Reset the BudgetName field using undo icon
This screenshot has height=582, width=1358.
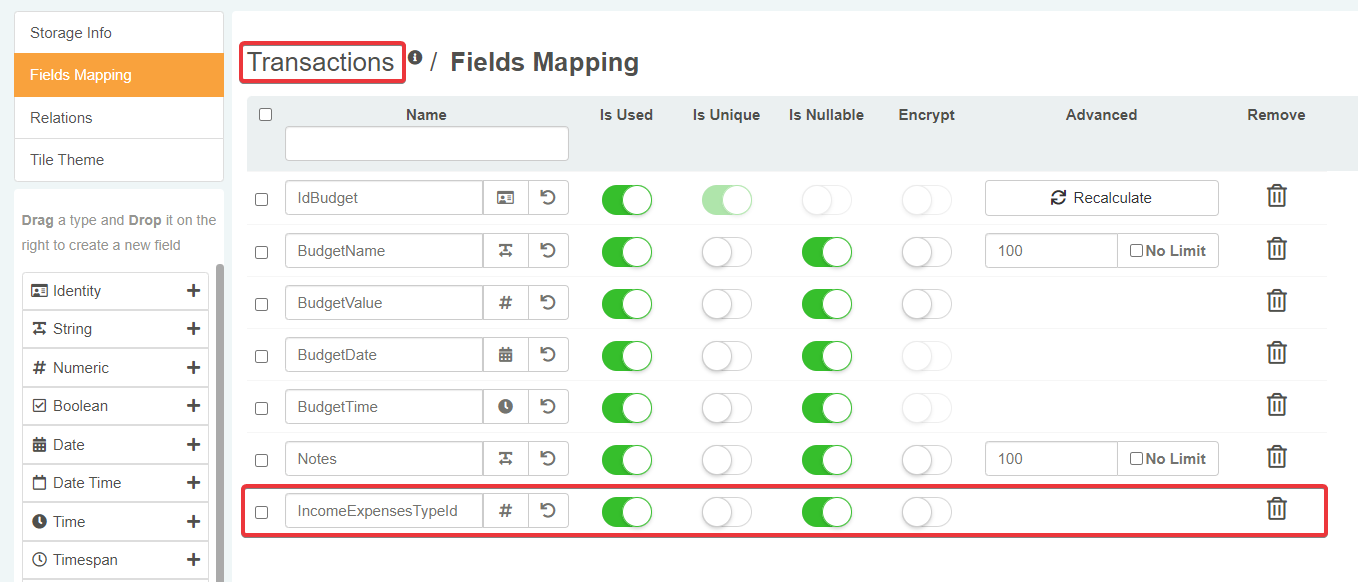(548, 250)
